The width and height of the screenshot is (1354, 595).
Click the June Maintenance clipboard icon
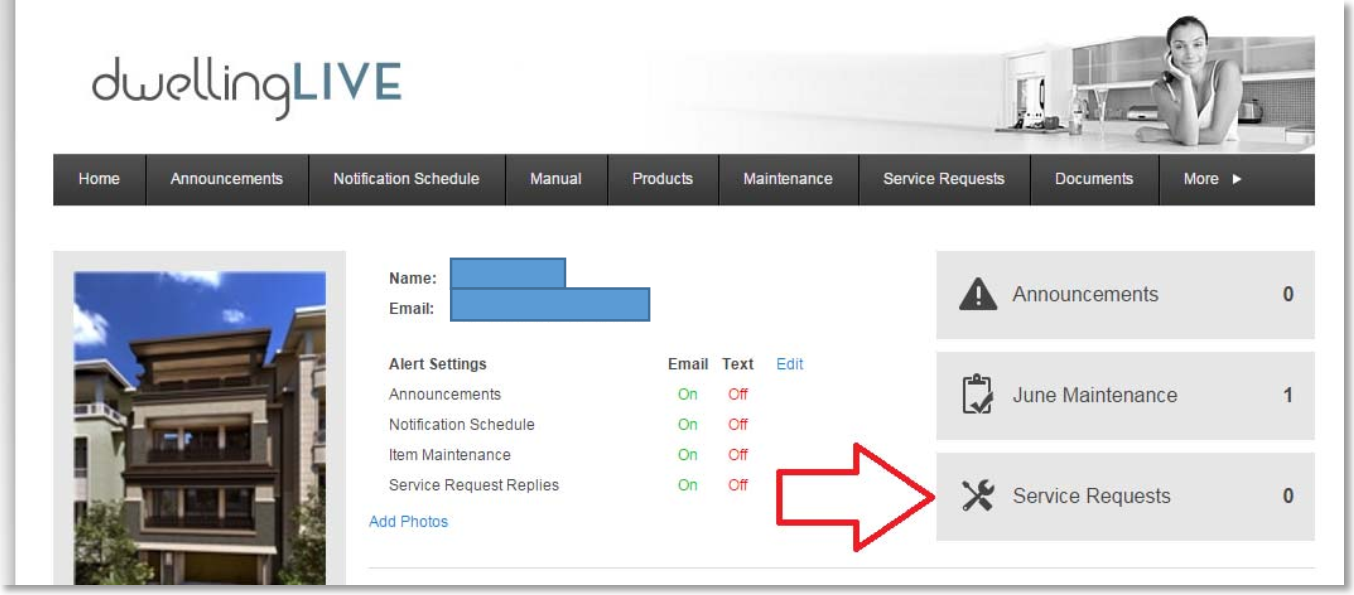point(977,396)
